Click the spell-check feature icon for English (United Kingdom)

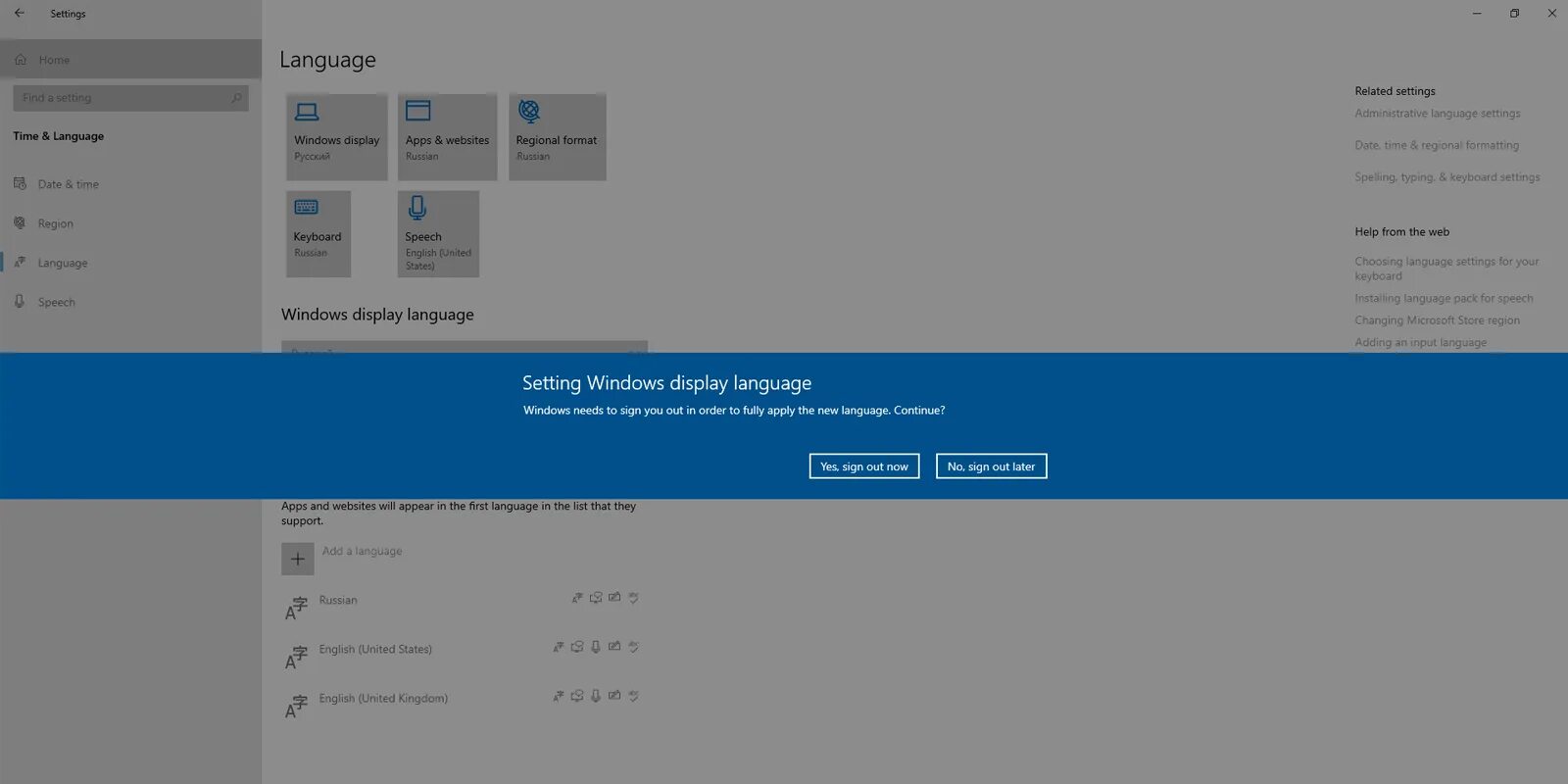coord(633,695)
